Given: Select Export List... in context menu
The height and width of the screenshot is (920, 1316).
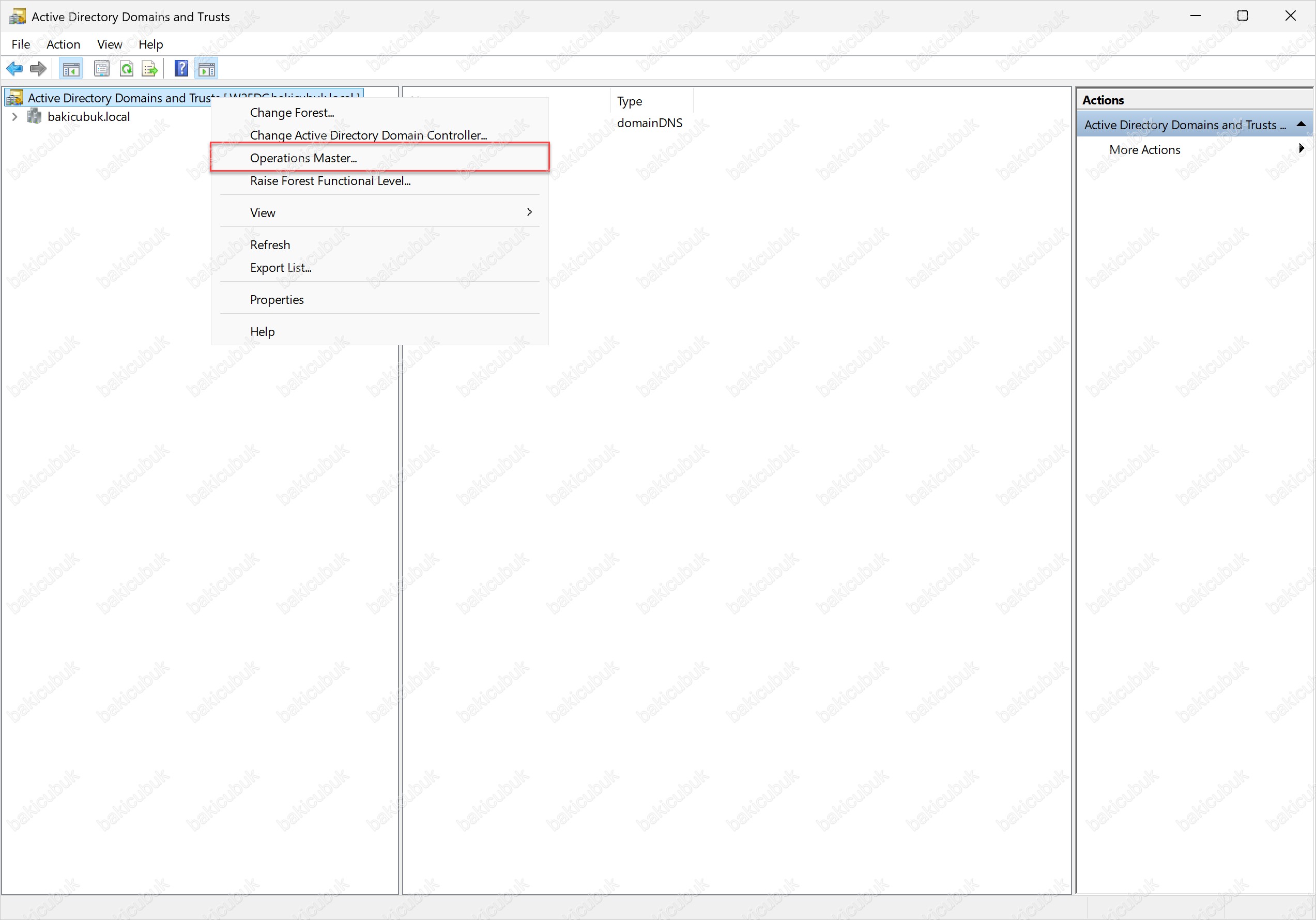Looking at the screenshot, I should tap(379, 268).
